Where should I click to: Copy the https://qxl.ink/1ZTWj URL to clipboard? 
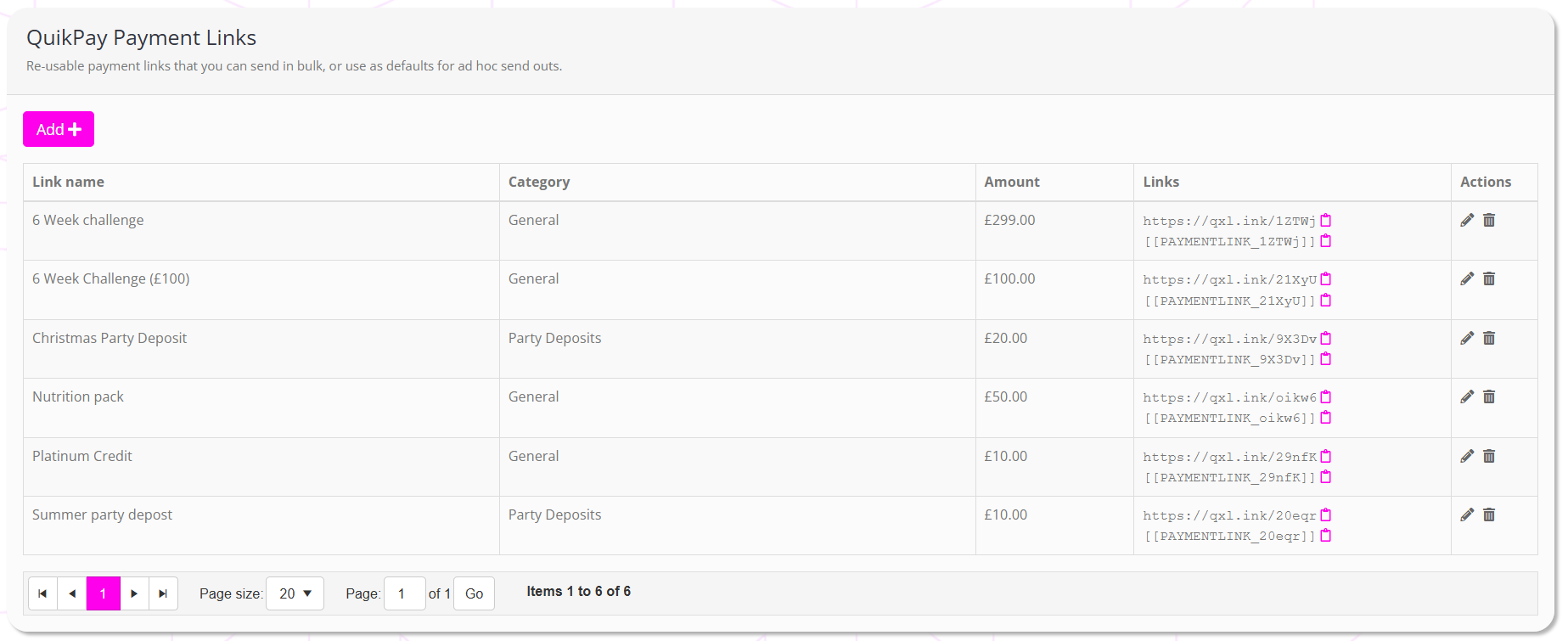pos(1326,220)
